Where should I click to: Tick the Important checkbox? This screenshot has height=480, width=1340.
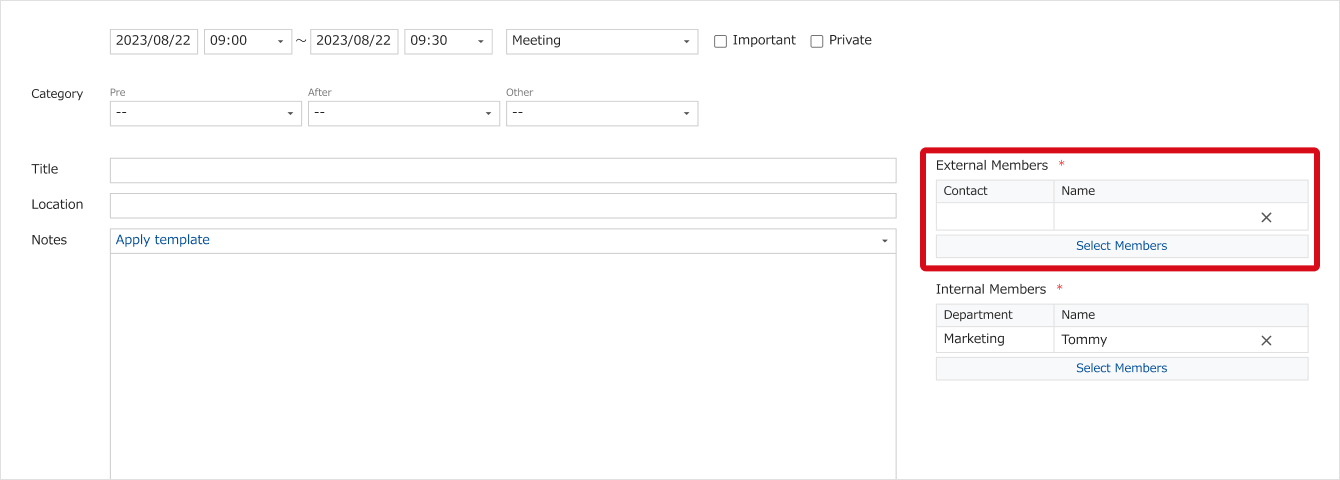[720, 41]
